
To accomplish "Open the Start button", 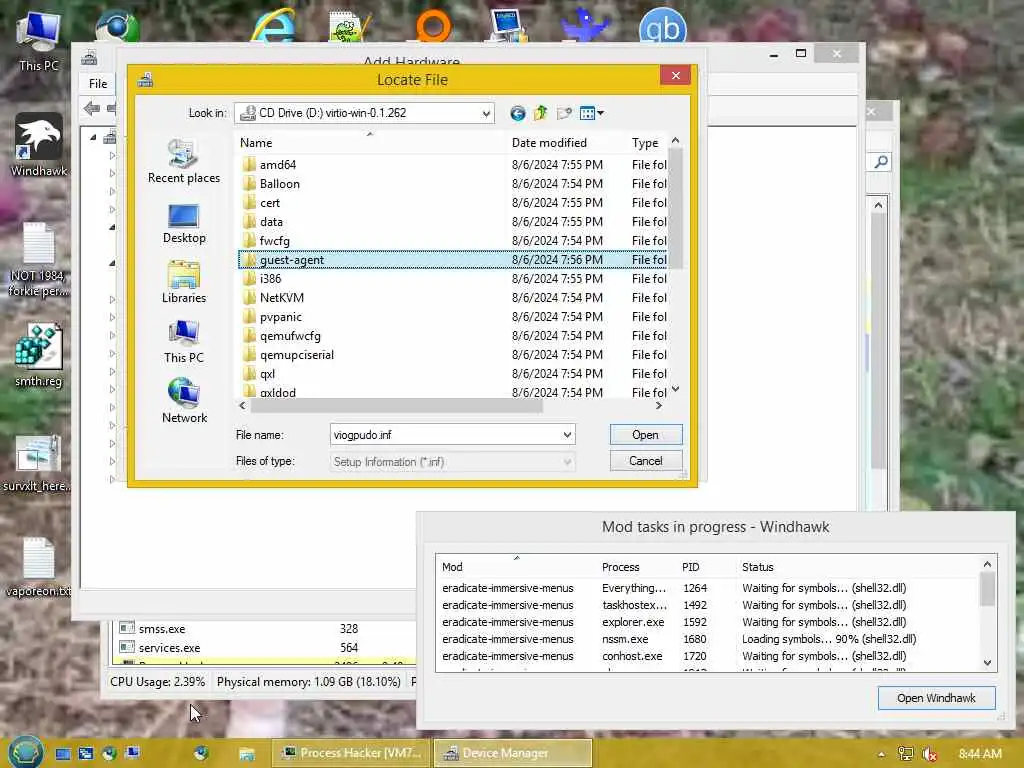I will [25, 752].
